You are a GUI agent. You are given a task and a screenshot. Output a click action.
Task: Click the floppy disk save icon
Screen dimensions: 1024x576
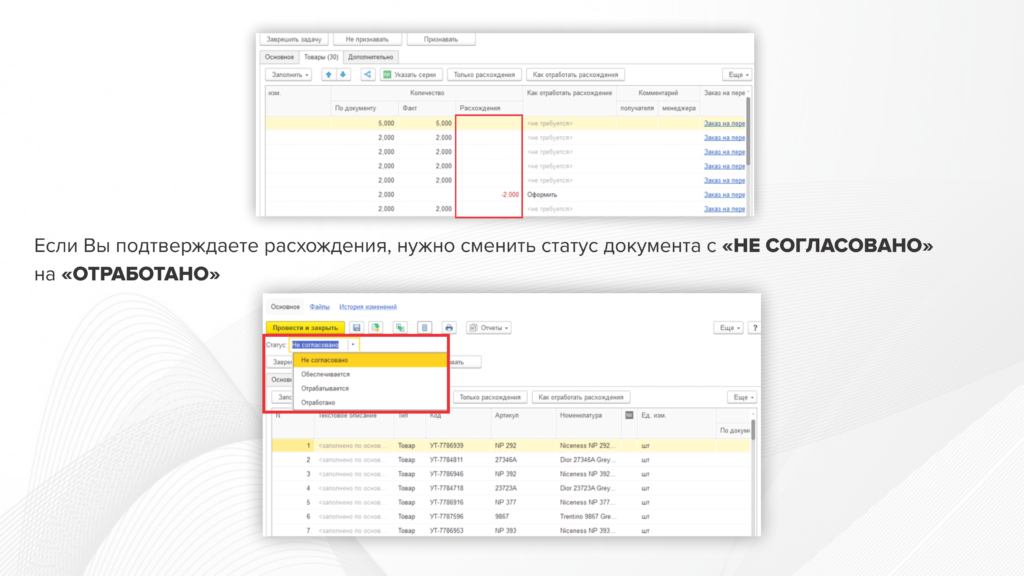tap(357, 328)
